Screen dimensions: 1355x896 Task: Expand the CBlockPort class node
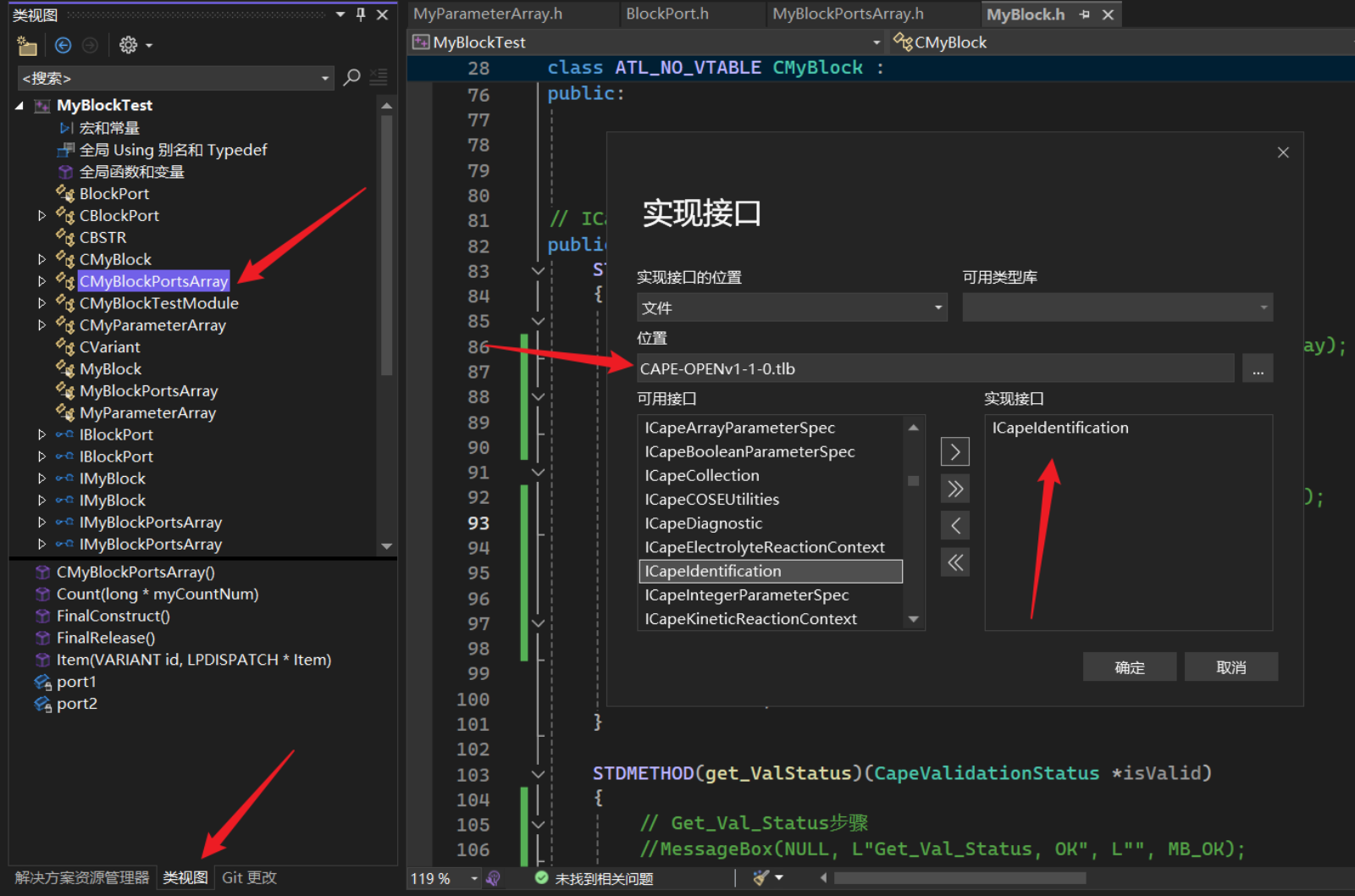41,216
